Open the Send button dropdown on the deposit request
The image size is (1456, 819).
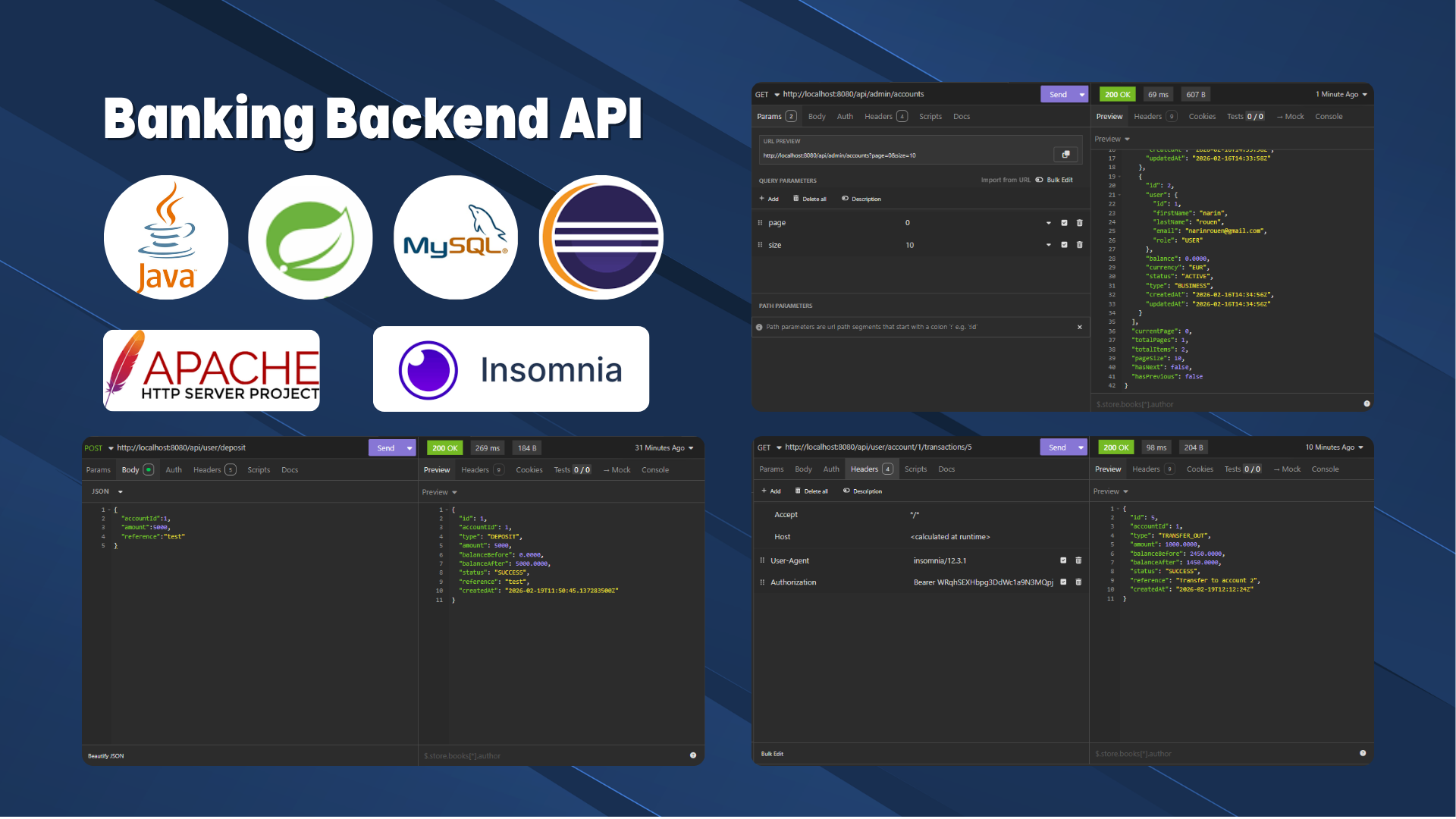click(408, 447)
